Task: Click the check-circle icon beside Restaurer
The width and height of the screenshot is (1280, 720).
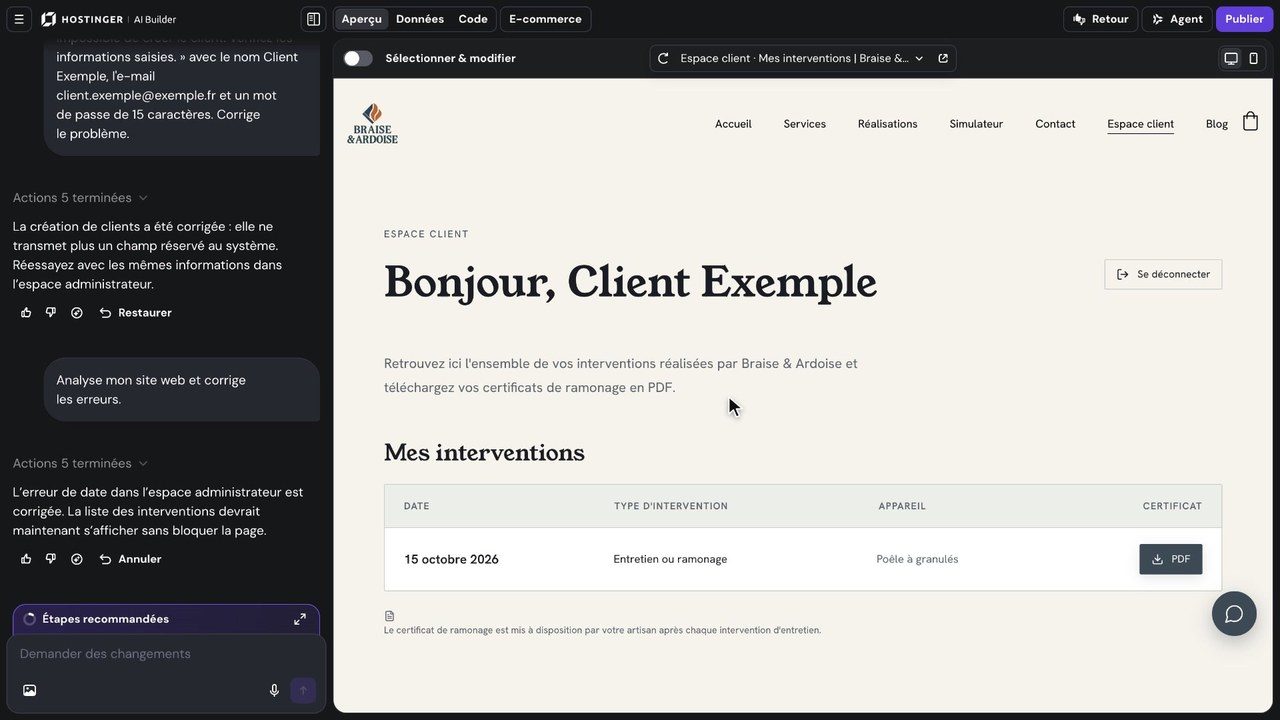Action: [77, 313]
